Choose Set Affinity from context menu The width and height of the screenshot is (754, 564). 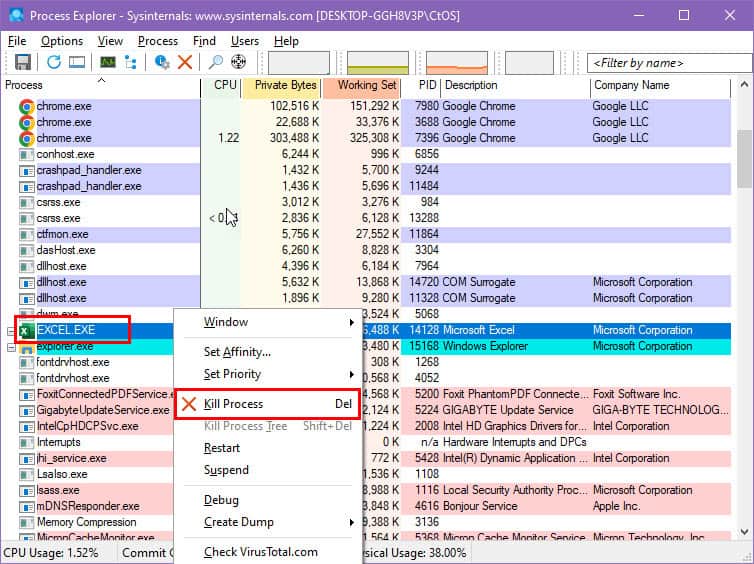click(267, 352)
